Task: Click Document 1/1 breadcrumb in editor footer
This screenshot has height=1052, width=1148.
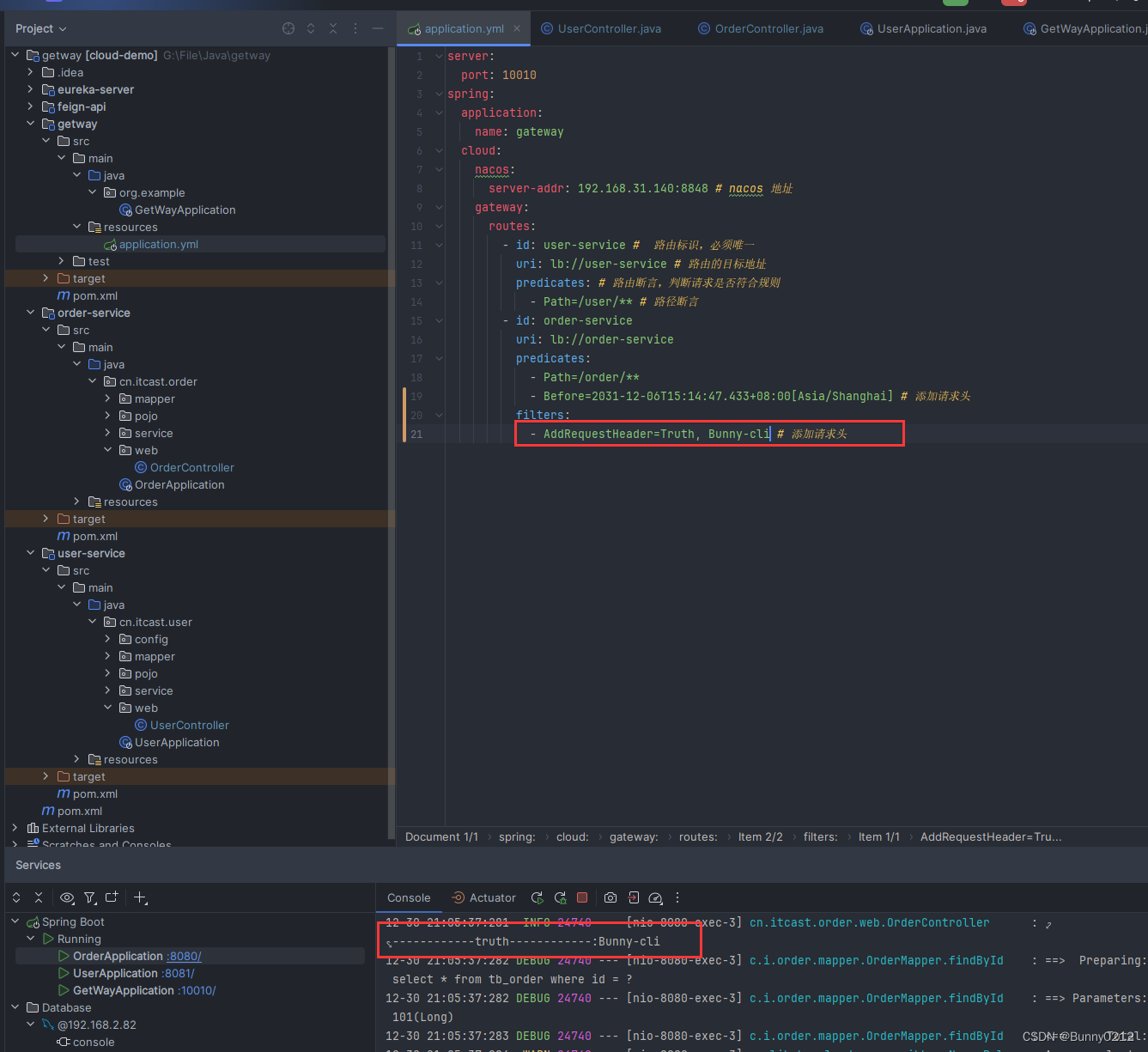Action: [441, 836]
